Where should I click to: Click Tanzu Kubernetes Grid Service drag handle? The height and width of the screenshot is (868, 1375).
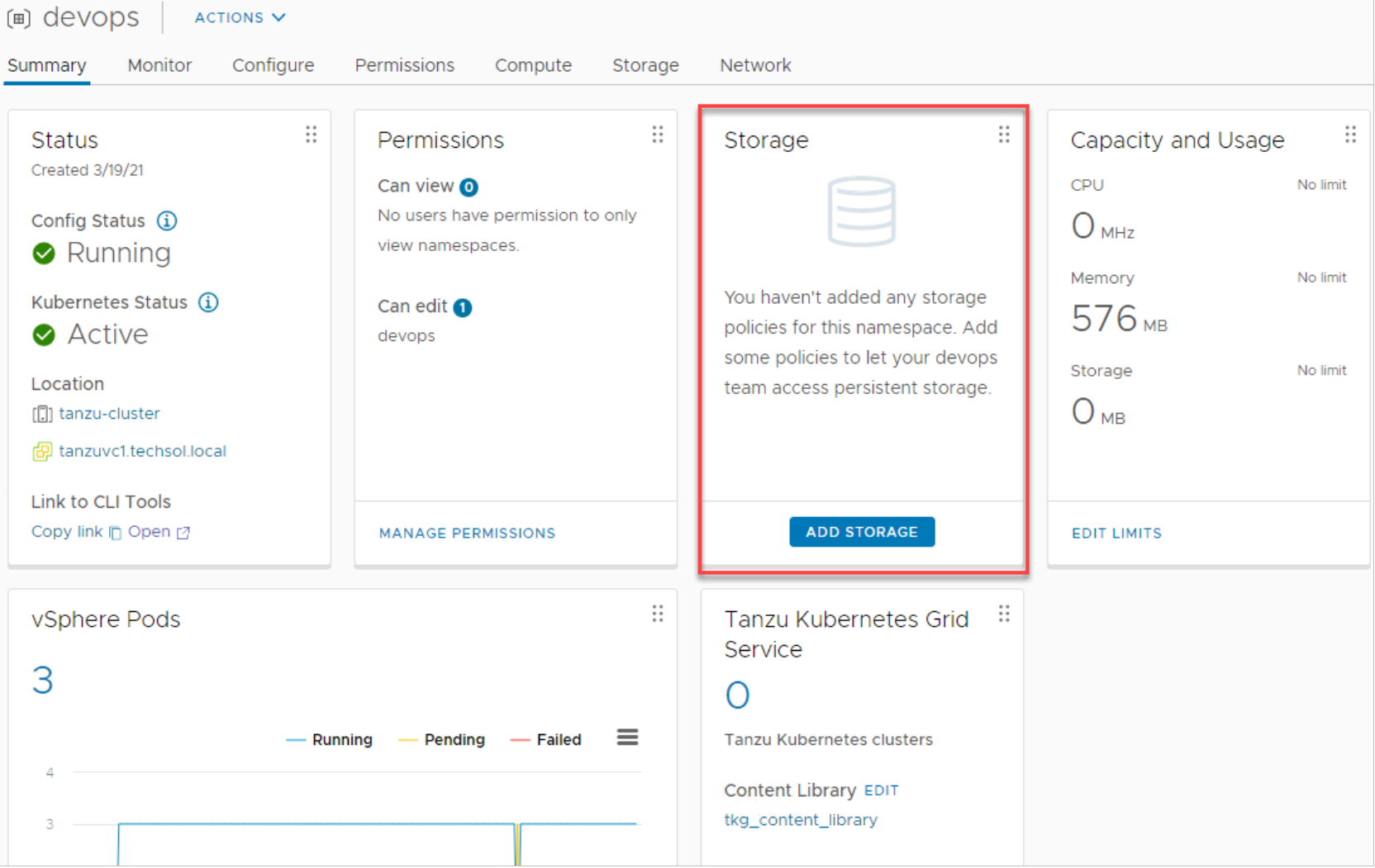[x=1004, y=614]
